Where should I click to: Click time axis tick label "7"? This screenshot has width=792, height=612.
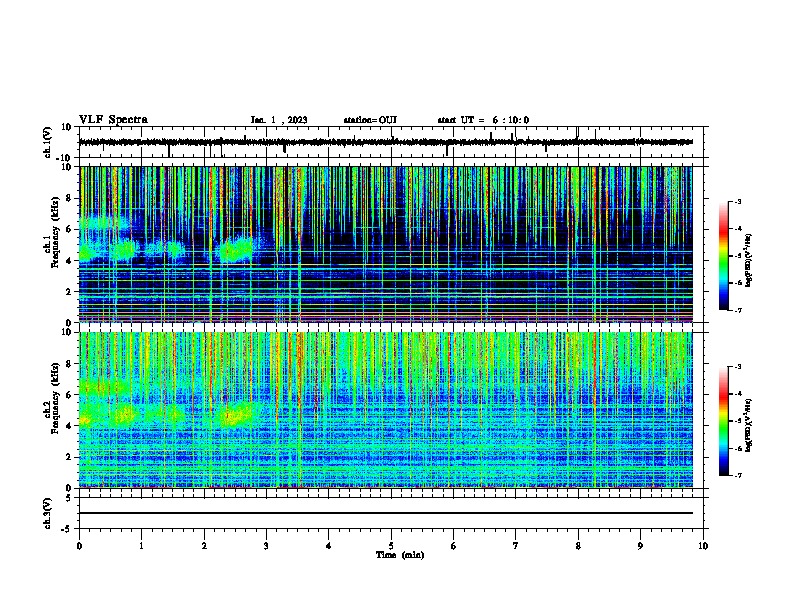click(516, 546)
